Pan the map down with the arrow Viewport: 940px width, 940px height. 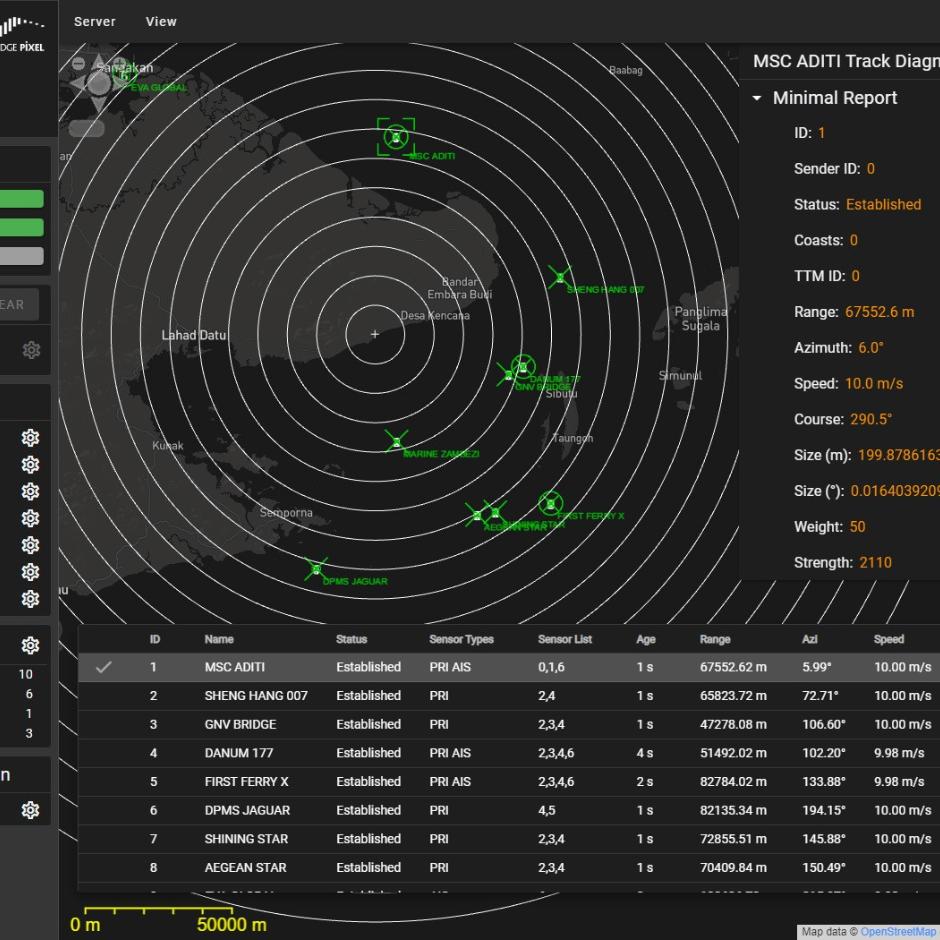pyautogui.click(x=99, y=106)
